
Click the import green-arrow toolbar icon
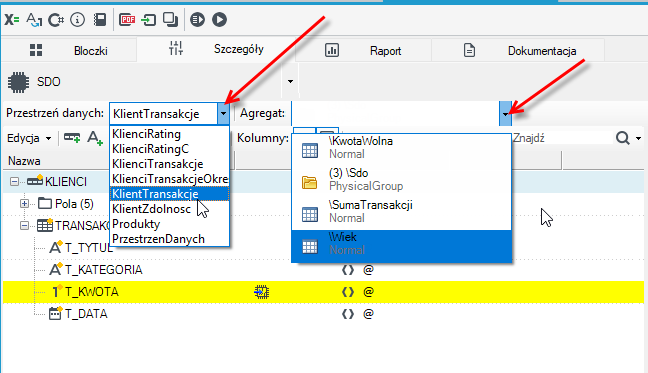point(148,20)
